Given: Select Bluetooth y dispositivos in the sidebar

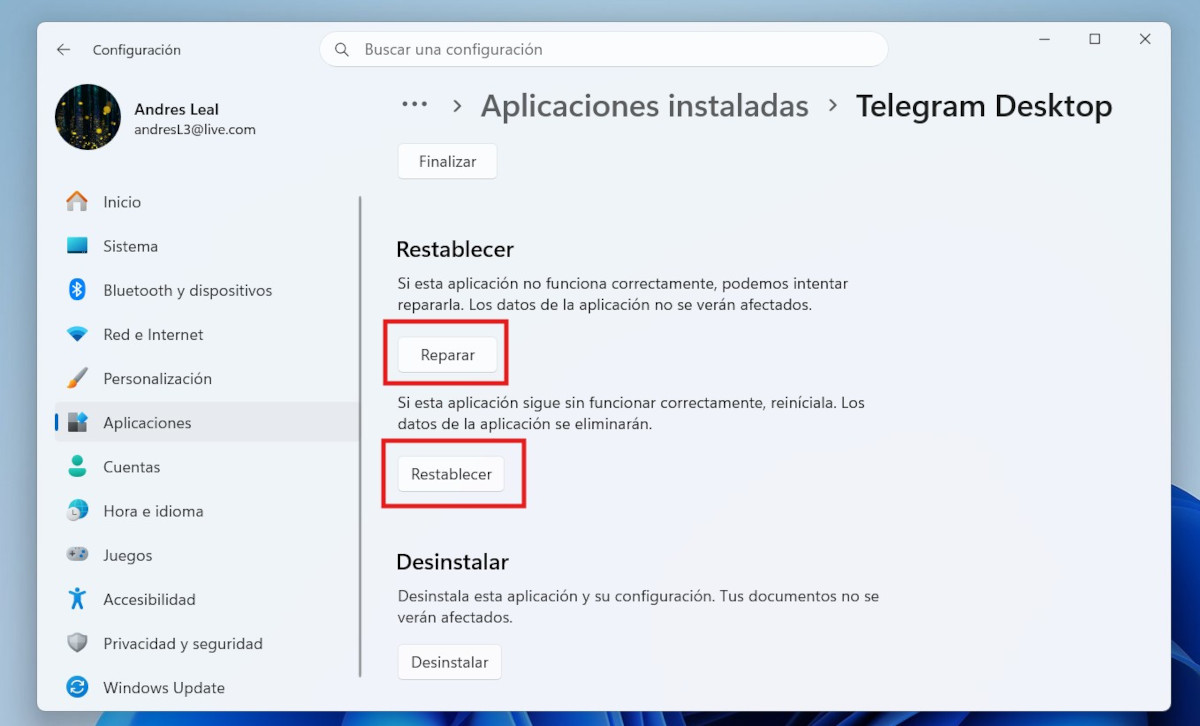Looking at the screenshot, I should tap(187, 290).
